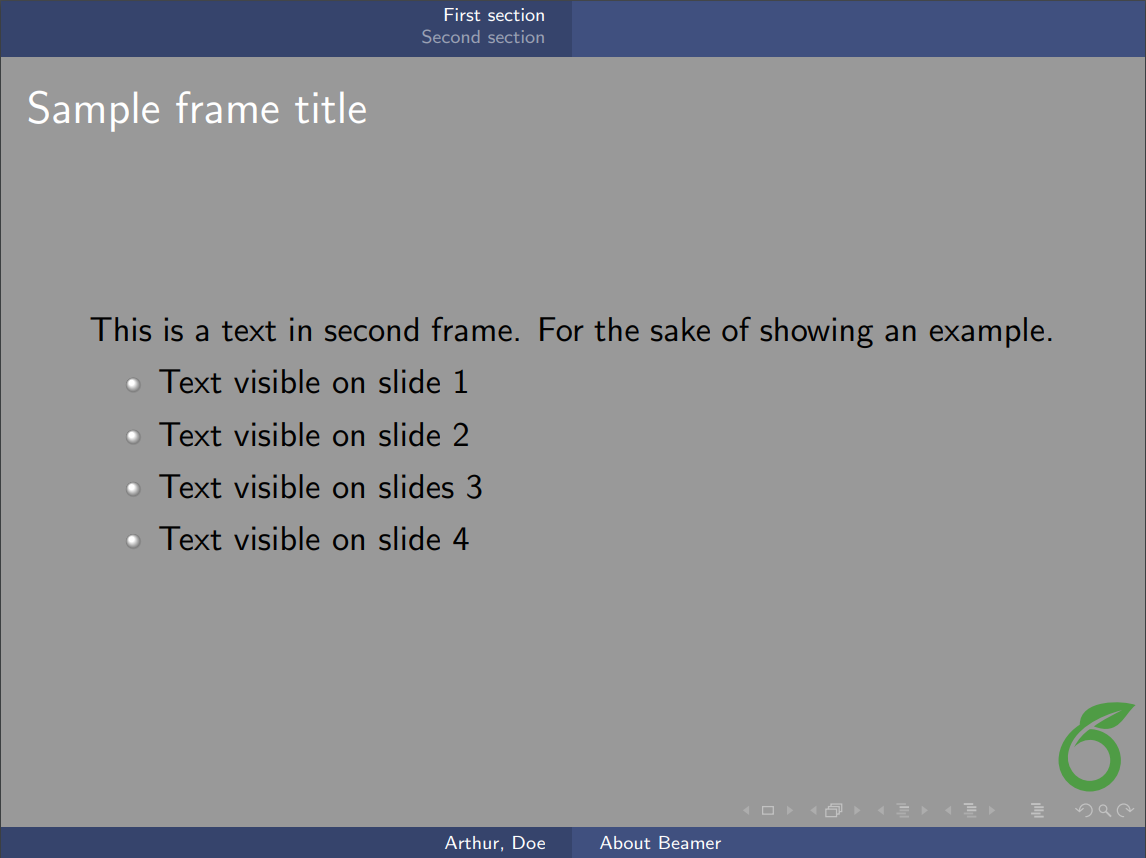Click the previous slide arrow
The width and height of the screenshot is (1146, 858).
pyautogui.click(x=746, y=810)
